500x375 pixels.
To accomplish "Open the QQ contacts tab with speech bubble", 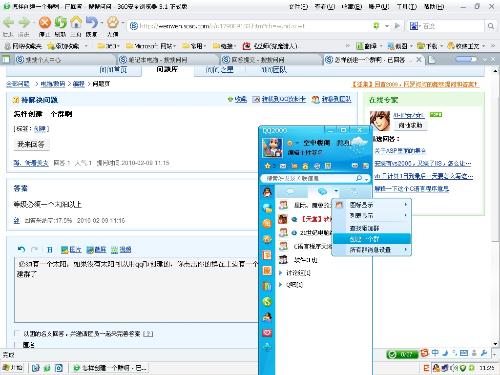I will click(x=291, y=192).
